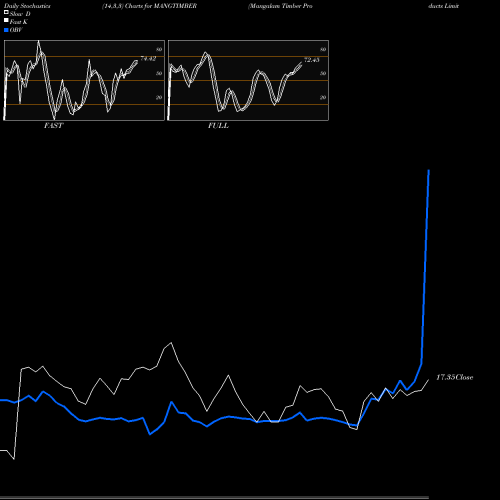Click the 20 level label in FULL chart

[x=323, y=97]
